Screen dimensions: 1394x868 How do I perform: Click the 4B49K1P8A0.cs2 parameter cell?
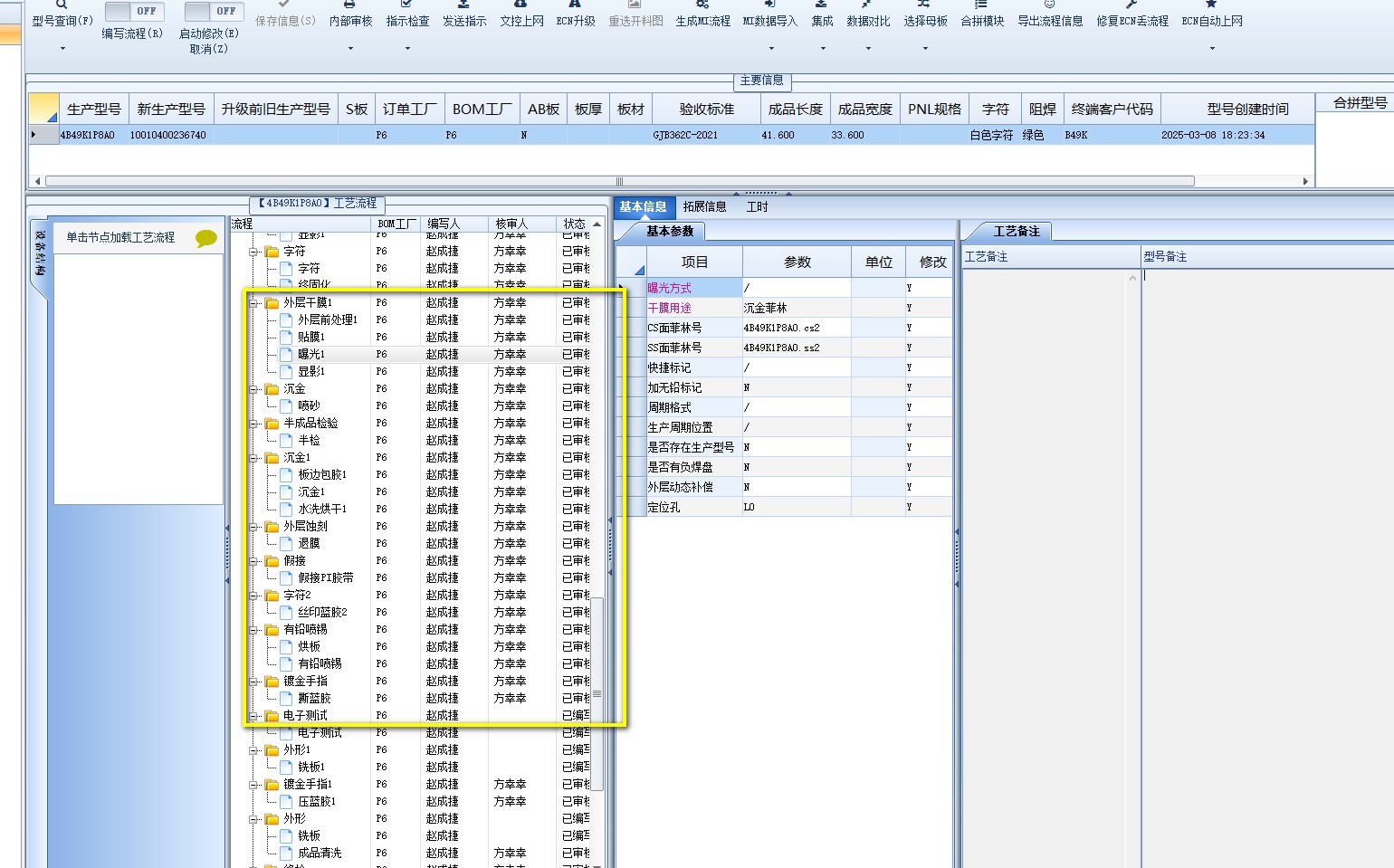tap(797, 328)
